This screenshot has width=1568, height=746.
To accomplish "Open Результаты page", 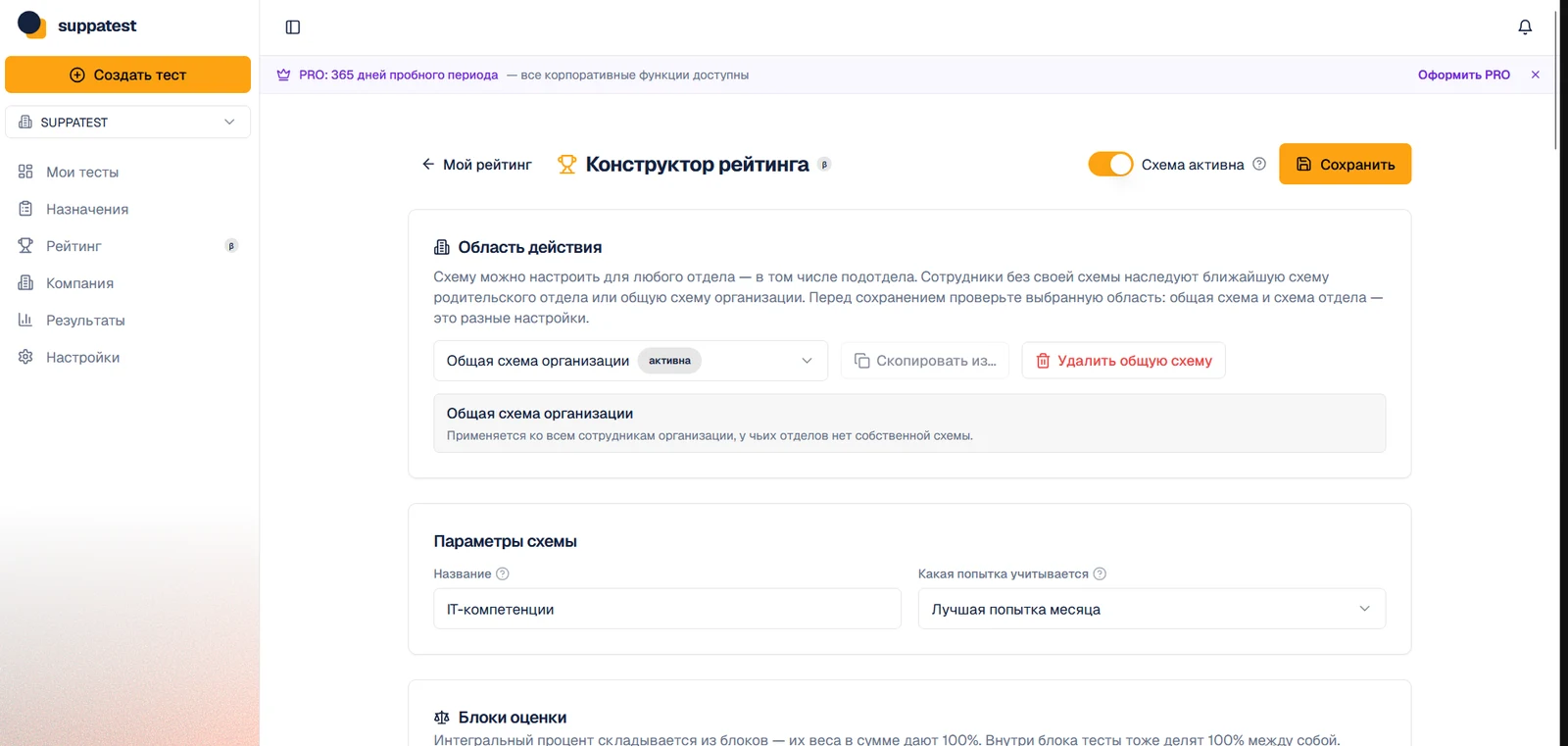I will (85, 321).
